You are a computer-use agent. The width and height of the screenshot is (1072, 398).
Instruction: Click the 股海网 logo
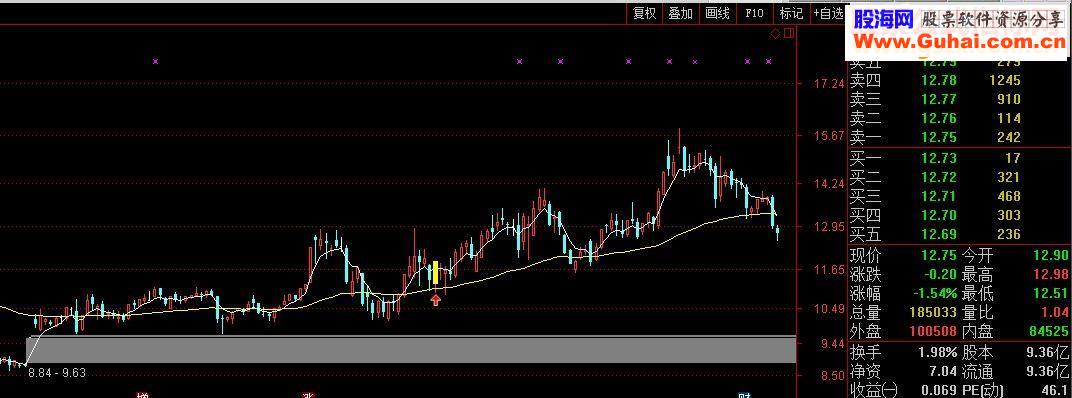click(883, 20)
